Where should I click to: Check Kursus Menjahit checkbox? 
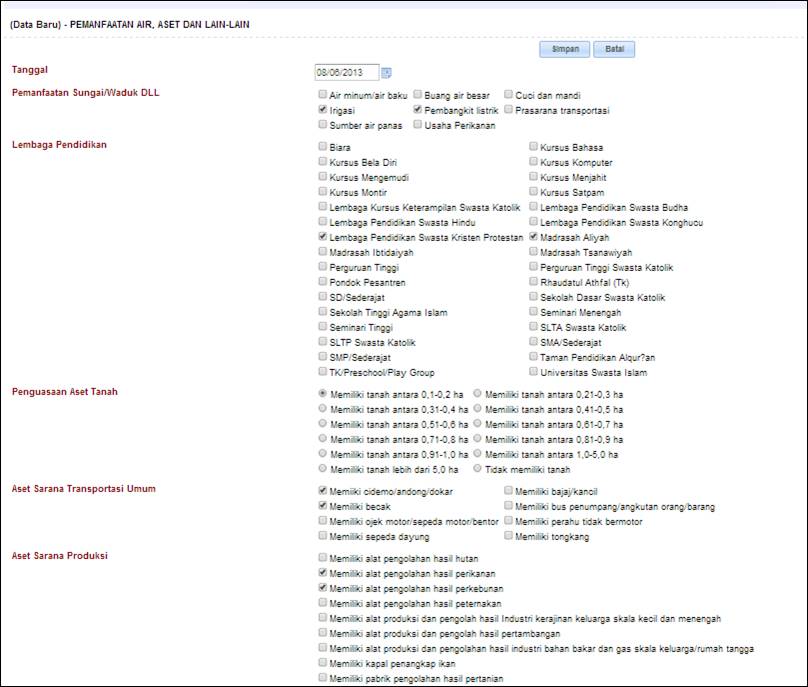click(533, 176)
